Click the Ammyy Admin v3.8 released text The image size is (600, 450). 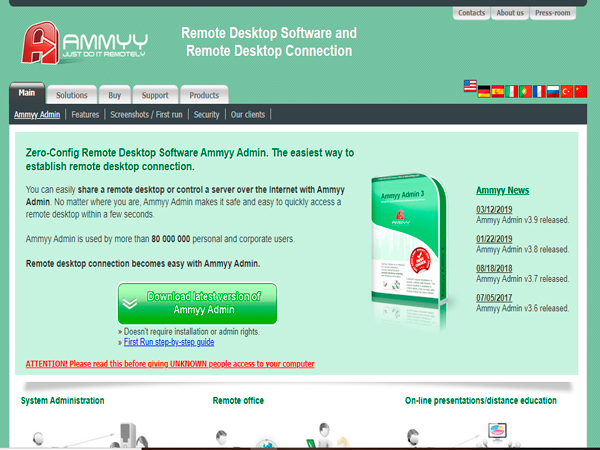[x=522, y=249]
